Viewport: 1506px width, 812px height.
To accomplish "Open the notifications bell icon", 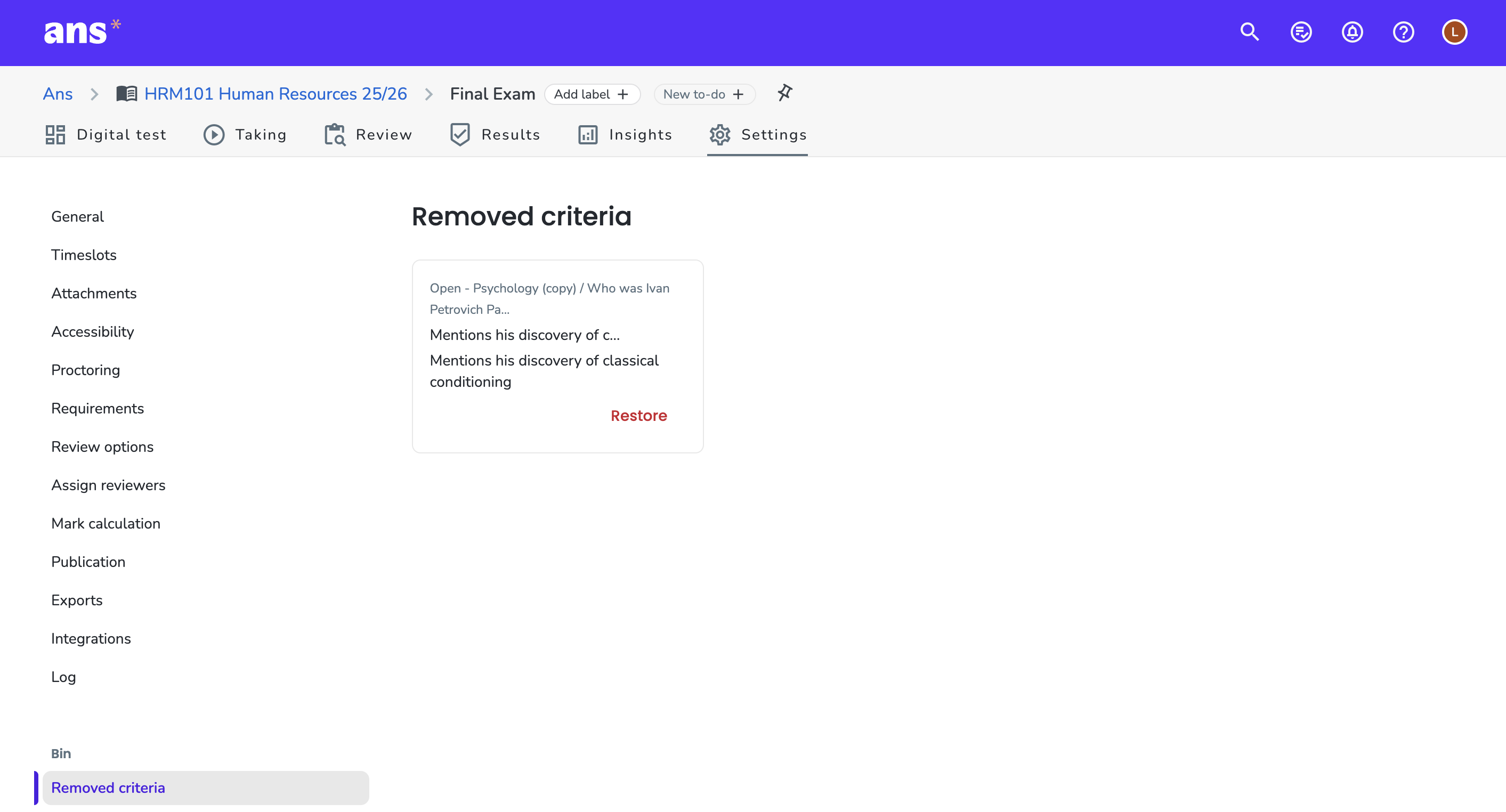I will 1352,32.
